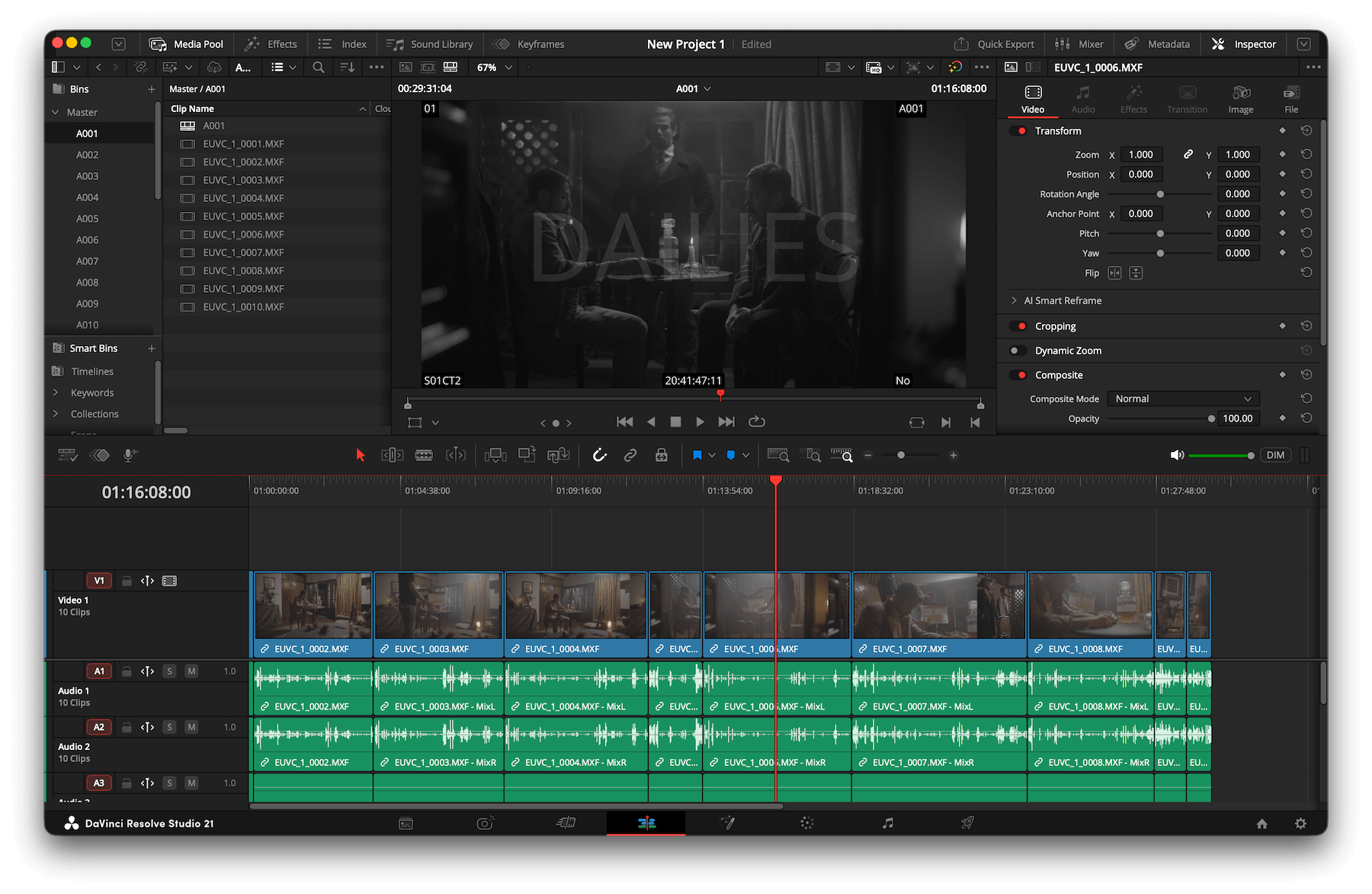Select the Blade Edit Mode tool
Screen dimensions: 1372x894
point(424,455)
